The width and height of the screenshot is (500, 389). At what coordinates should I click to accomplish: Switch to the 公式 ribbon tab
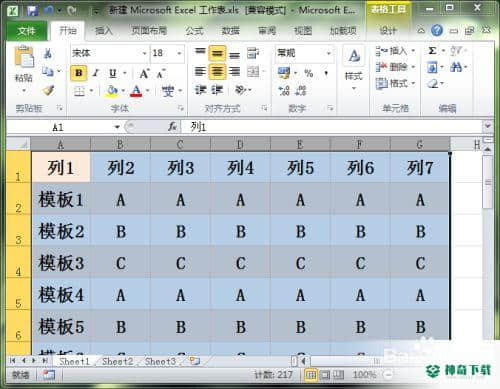point(194,31)
